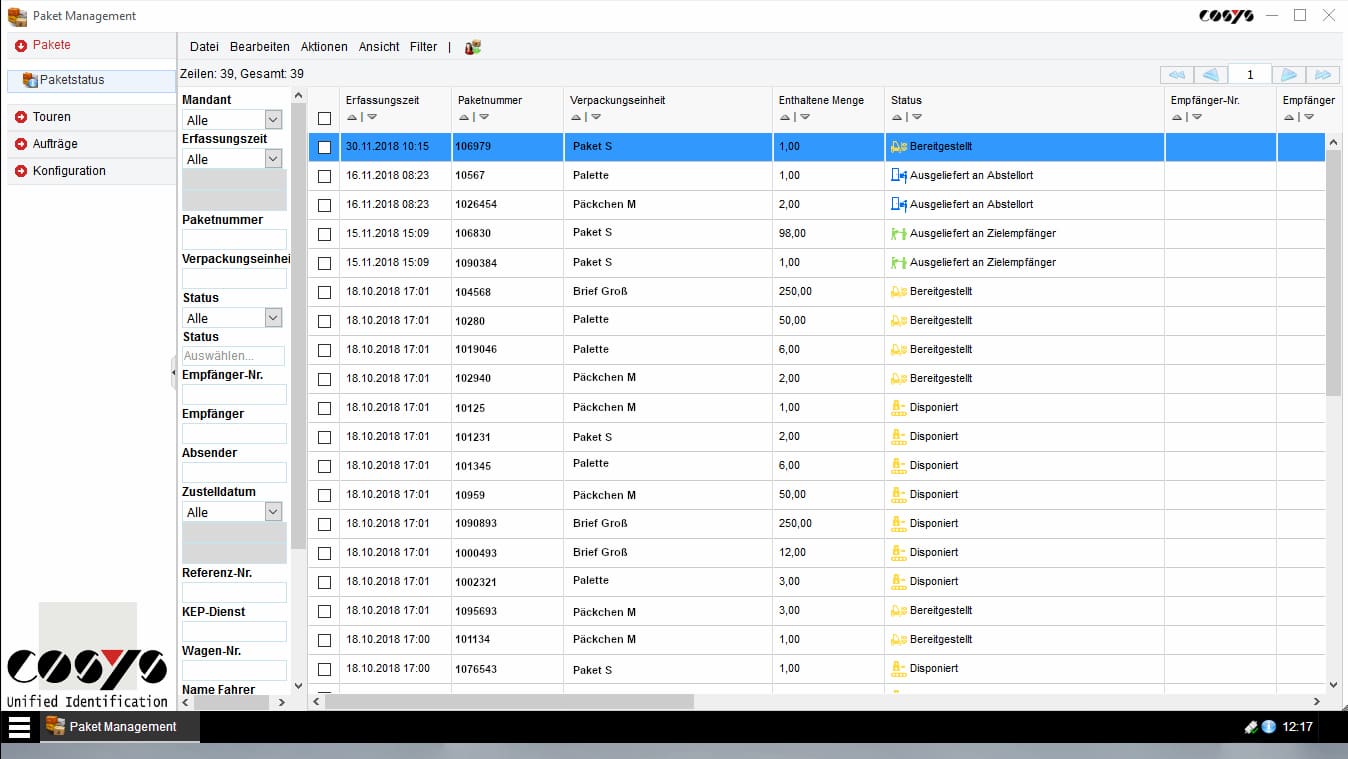Viewport: 1348px width, 759px height.
Task: Click the Empfänger filter input field
Action: coord(233,432)
